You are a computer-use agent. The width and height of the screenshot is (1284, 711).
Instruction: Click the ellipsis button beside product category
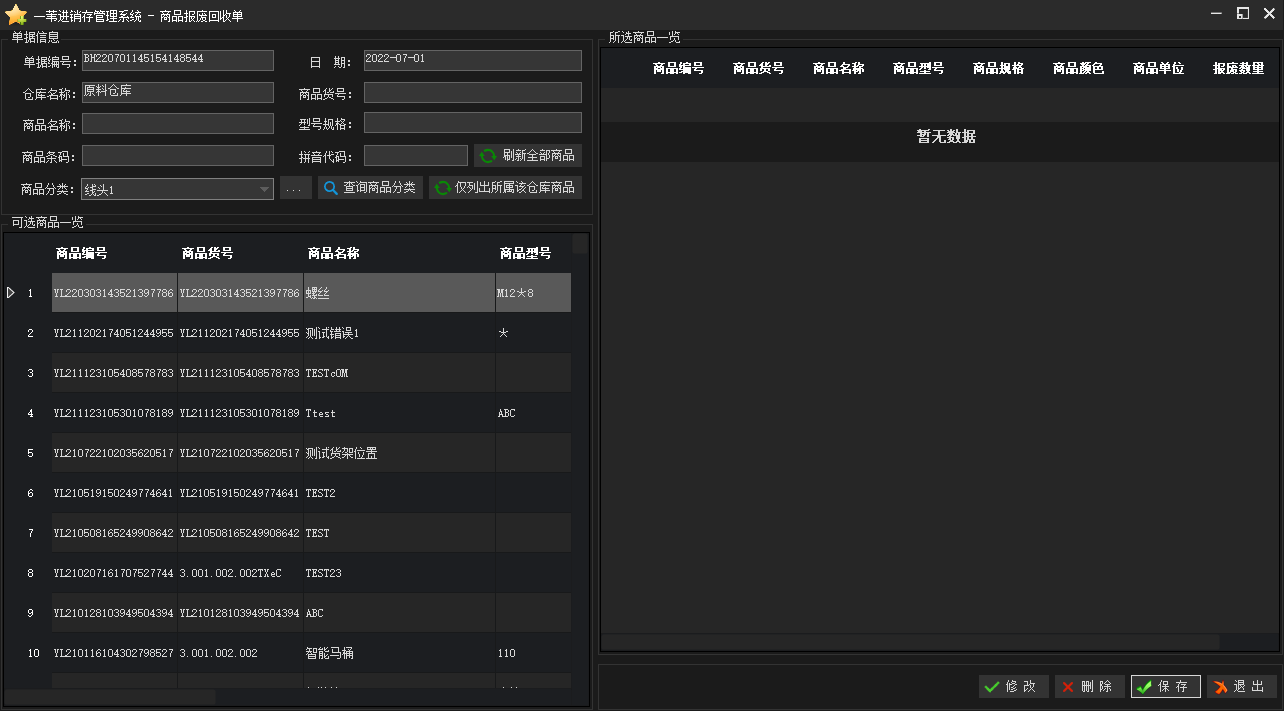(x=295, y=188)
